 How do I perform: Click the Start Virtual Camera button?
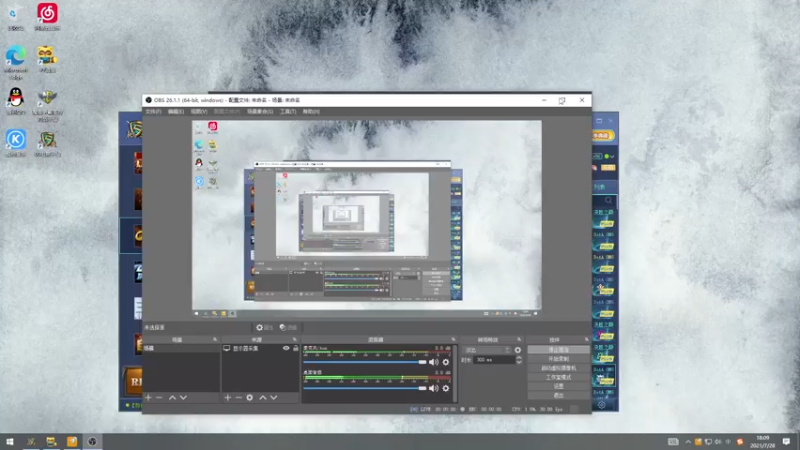click(x=558, y=368)
